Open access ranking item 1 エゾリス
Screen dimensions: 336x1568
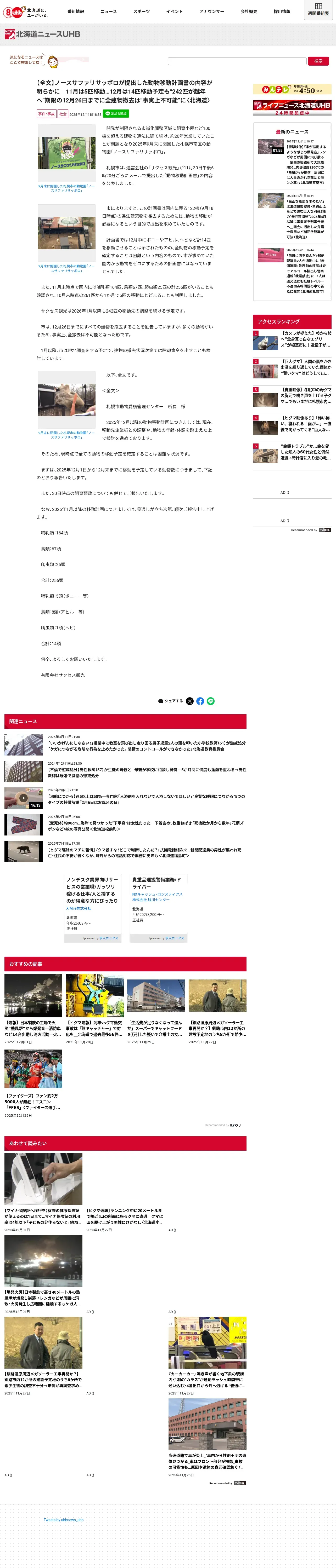point(292,340)
